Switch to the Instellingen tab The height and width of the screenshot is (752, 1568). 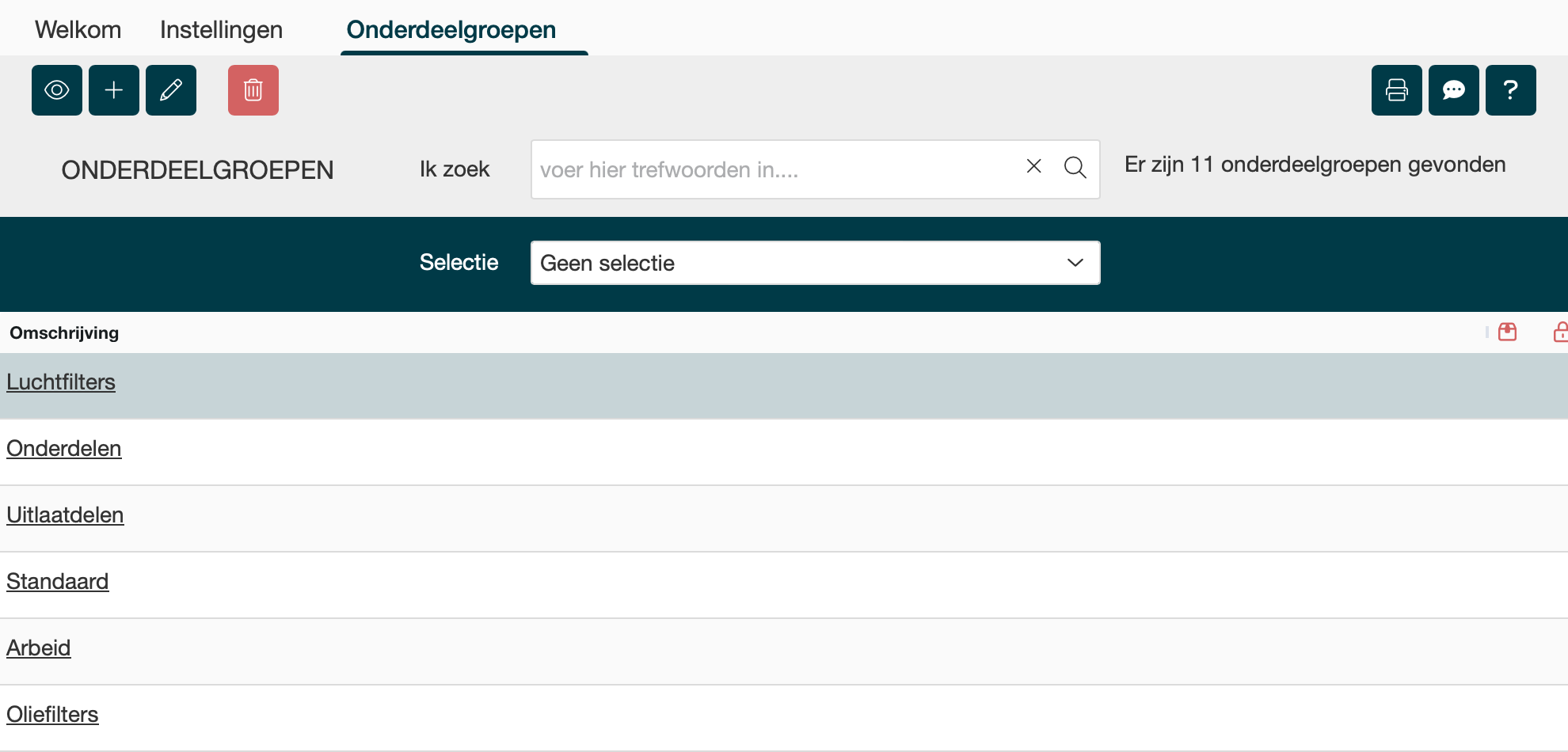click(x=221, y=29)
